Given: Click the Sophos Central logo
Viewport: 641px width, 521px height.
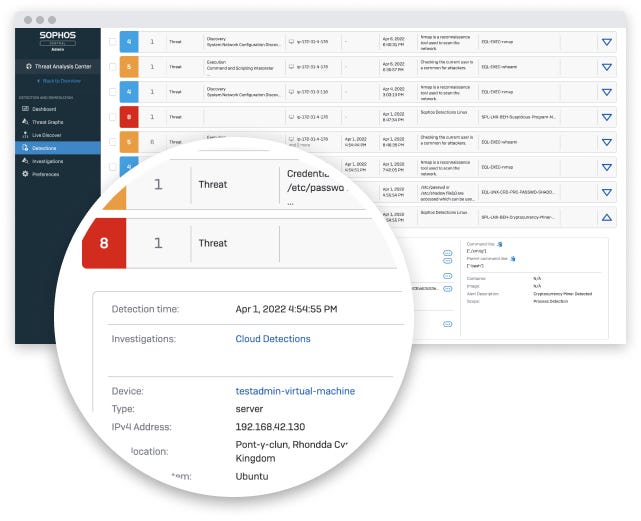Looking at the screenshot, I should tap(58, 40).
